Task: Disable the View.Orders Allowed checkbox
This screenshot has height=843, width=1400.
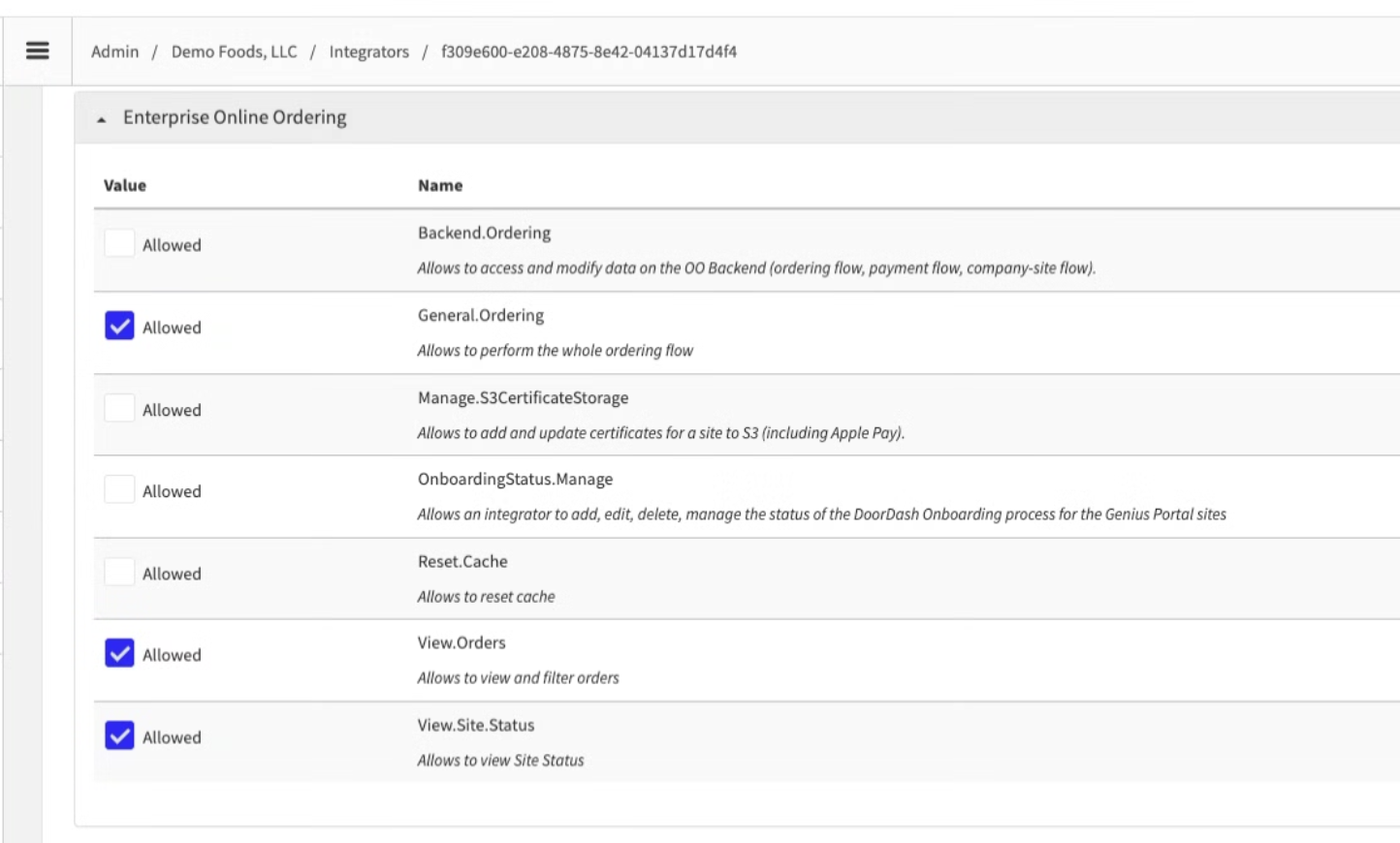Action: (x=119, y=653)
